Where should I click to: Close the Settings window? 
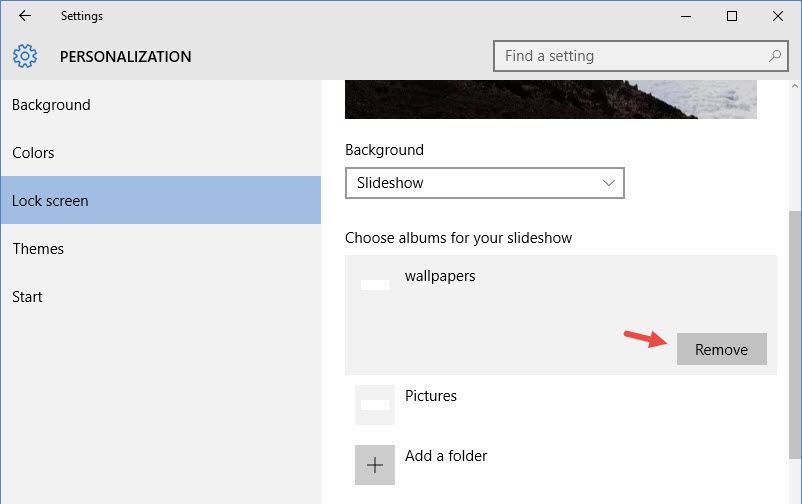[778, 16]
